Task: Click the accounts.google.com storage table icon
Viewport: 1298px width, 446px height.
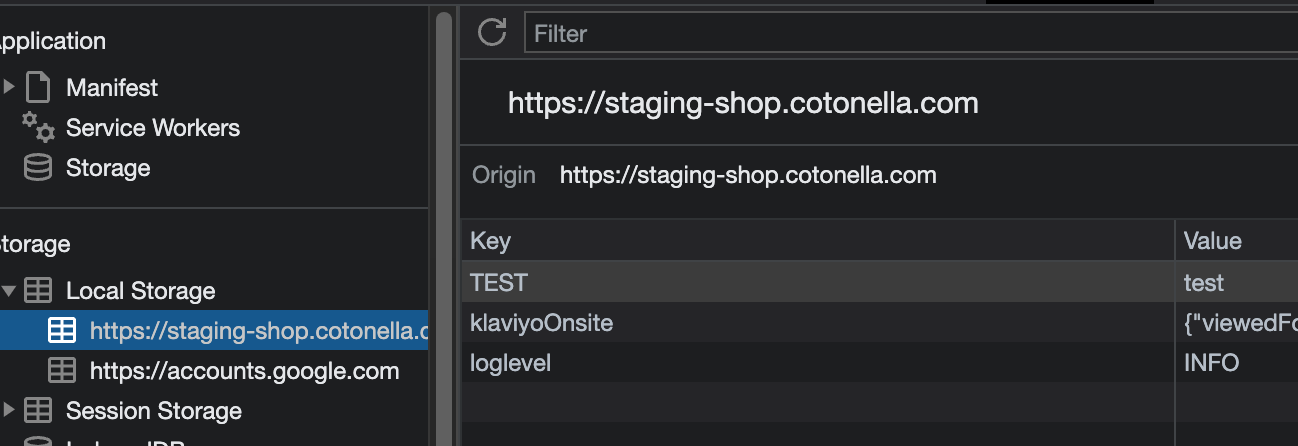Action: coord(62,371)
